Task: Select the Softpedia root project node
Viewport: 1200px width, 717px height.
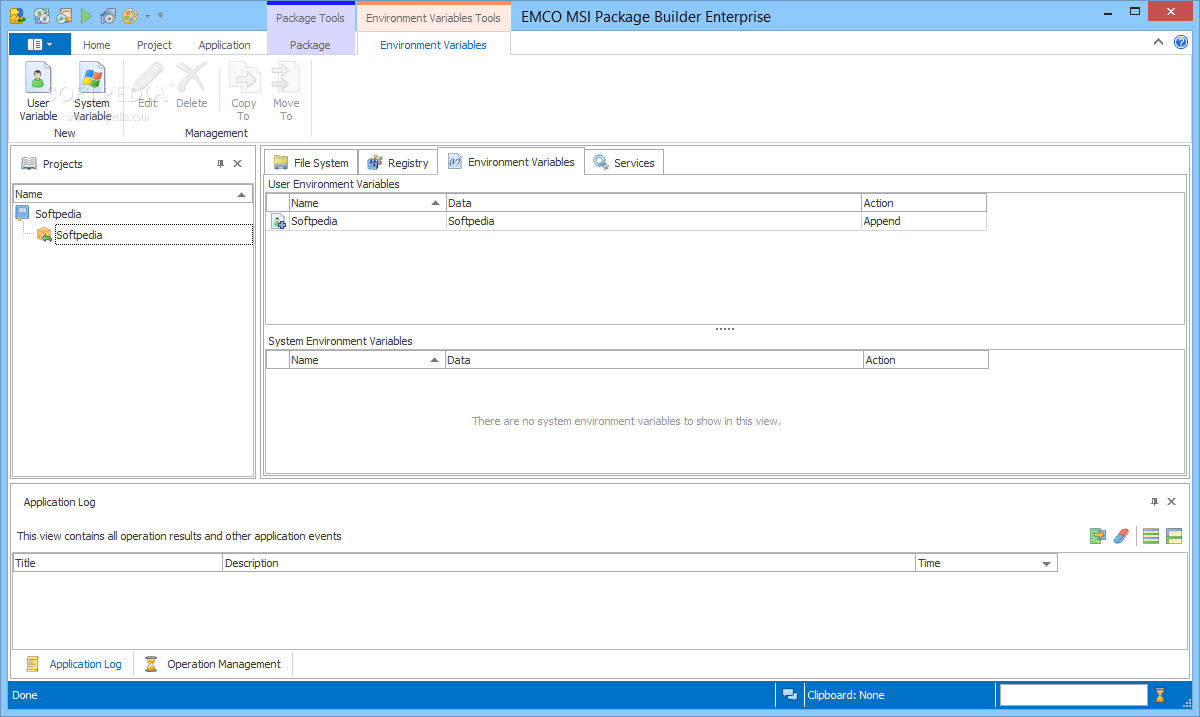Action: click(x=58, y=214)
